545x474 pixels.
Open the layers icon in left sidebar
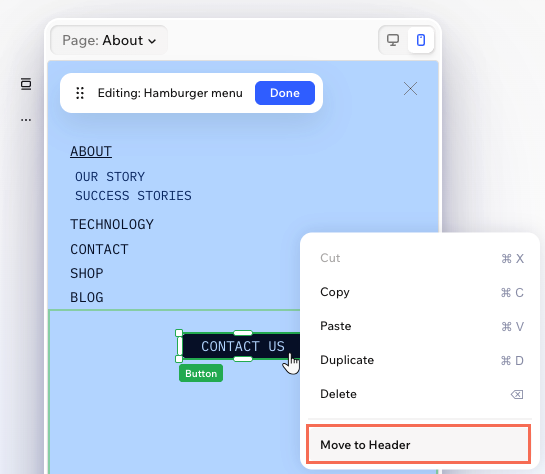coord(26,84)
